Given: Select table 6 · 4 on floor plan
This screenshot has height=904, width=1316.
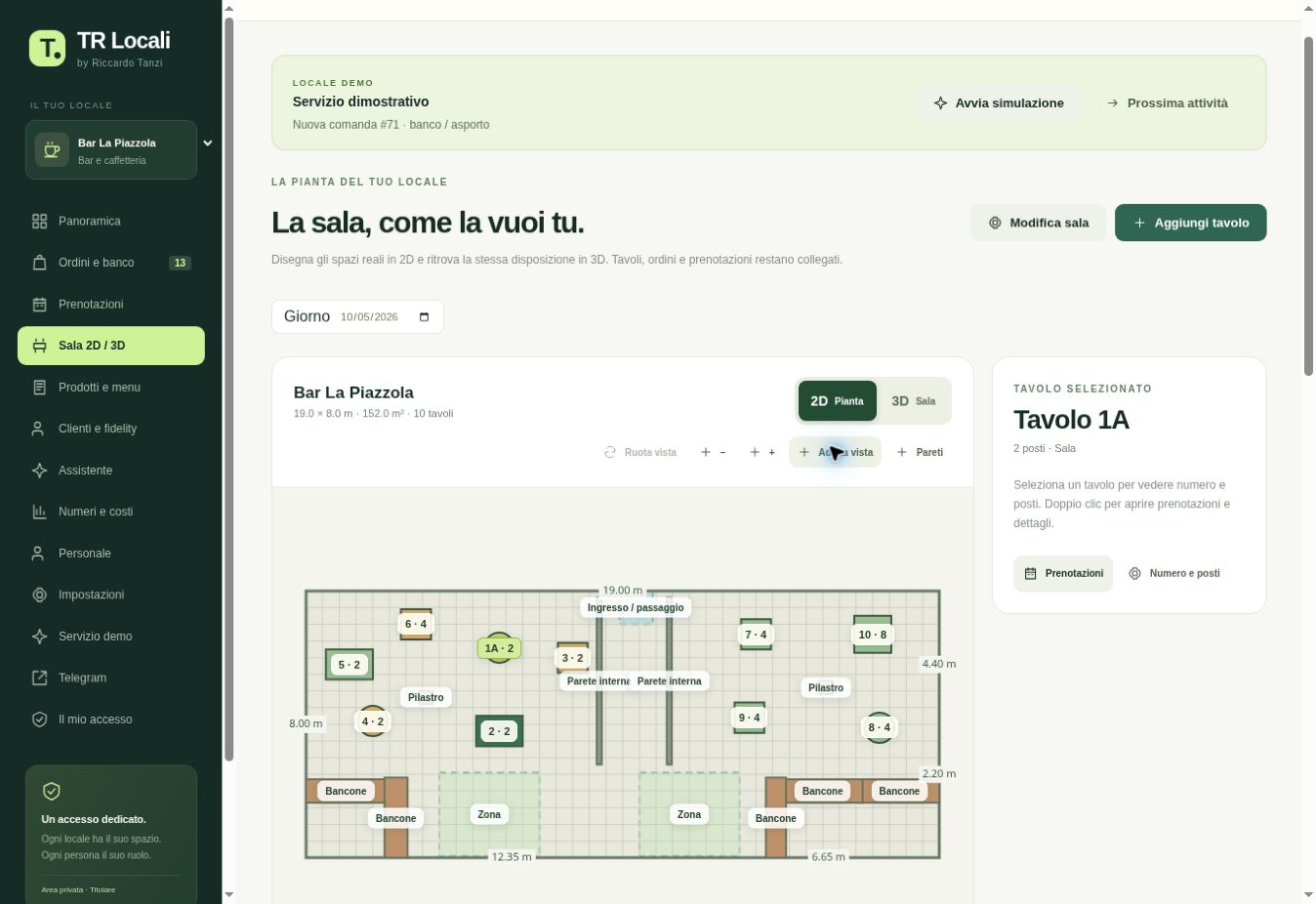Looking at the screenshot, I should [x=416, y=624].
